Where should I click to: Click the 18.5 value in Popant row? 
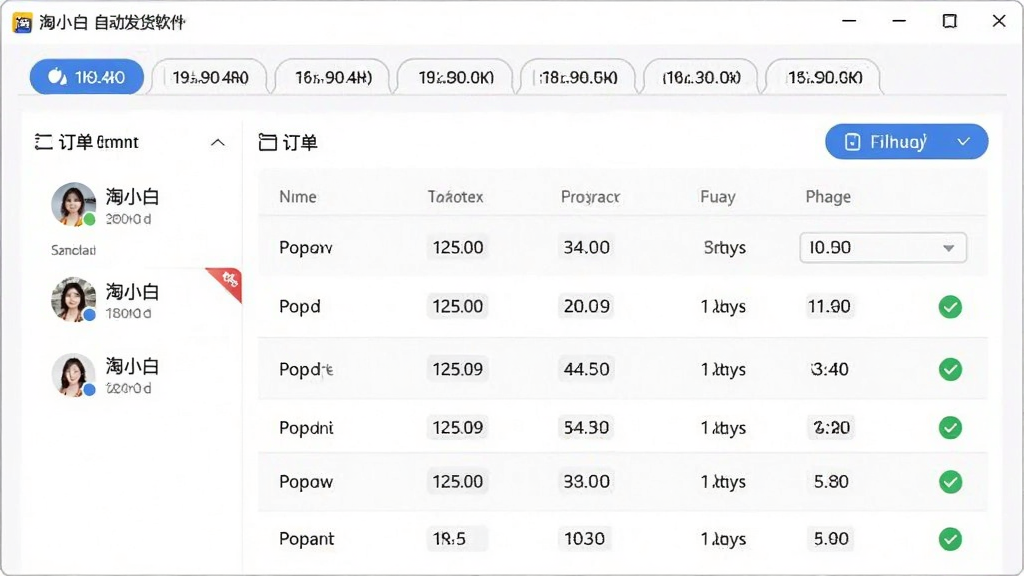click(457, 539)
